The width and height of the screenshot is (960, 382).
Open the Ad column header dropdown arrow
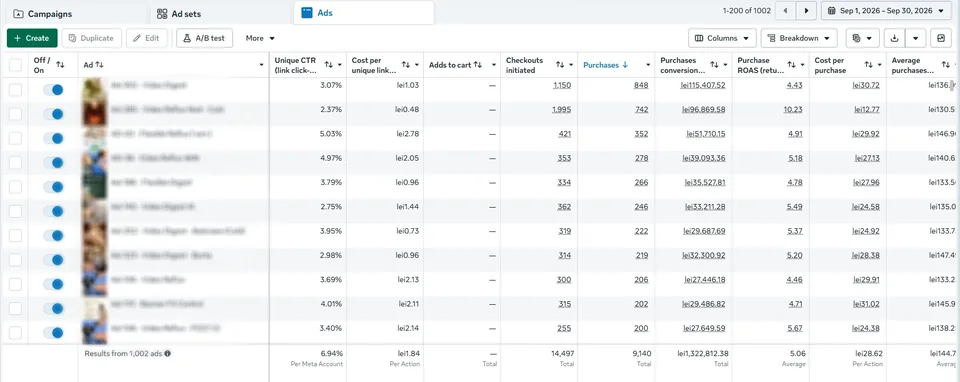pyautogui.click(x=261, y=65)
